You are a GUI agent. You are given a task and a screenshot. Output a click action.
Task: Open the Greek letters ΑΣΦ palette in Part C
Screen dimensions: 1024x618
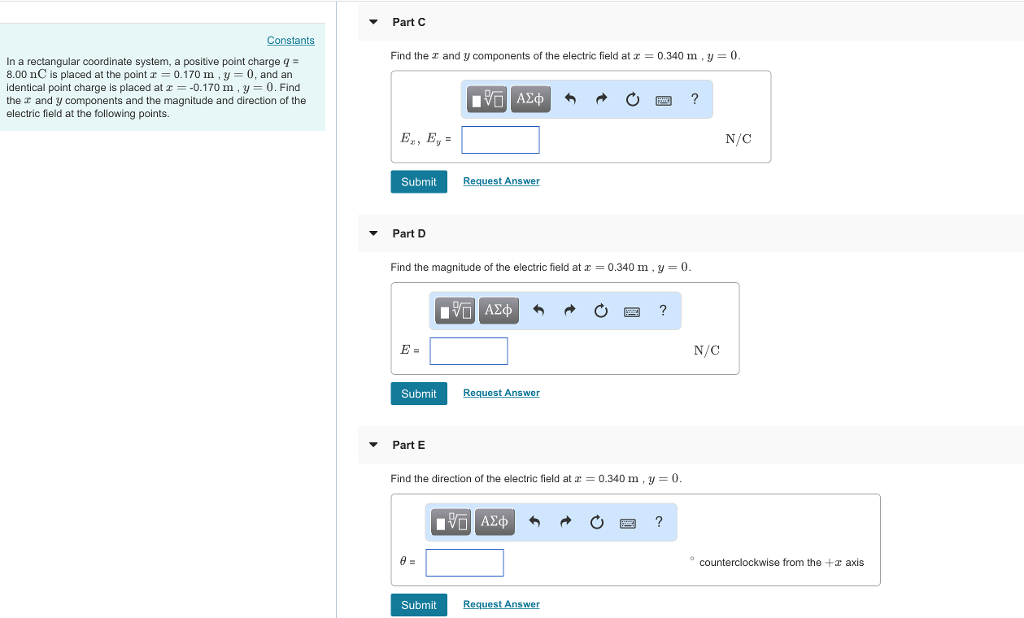[530, 99]
